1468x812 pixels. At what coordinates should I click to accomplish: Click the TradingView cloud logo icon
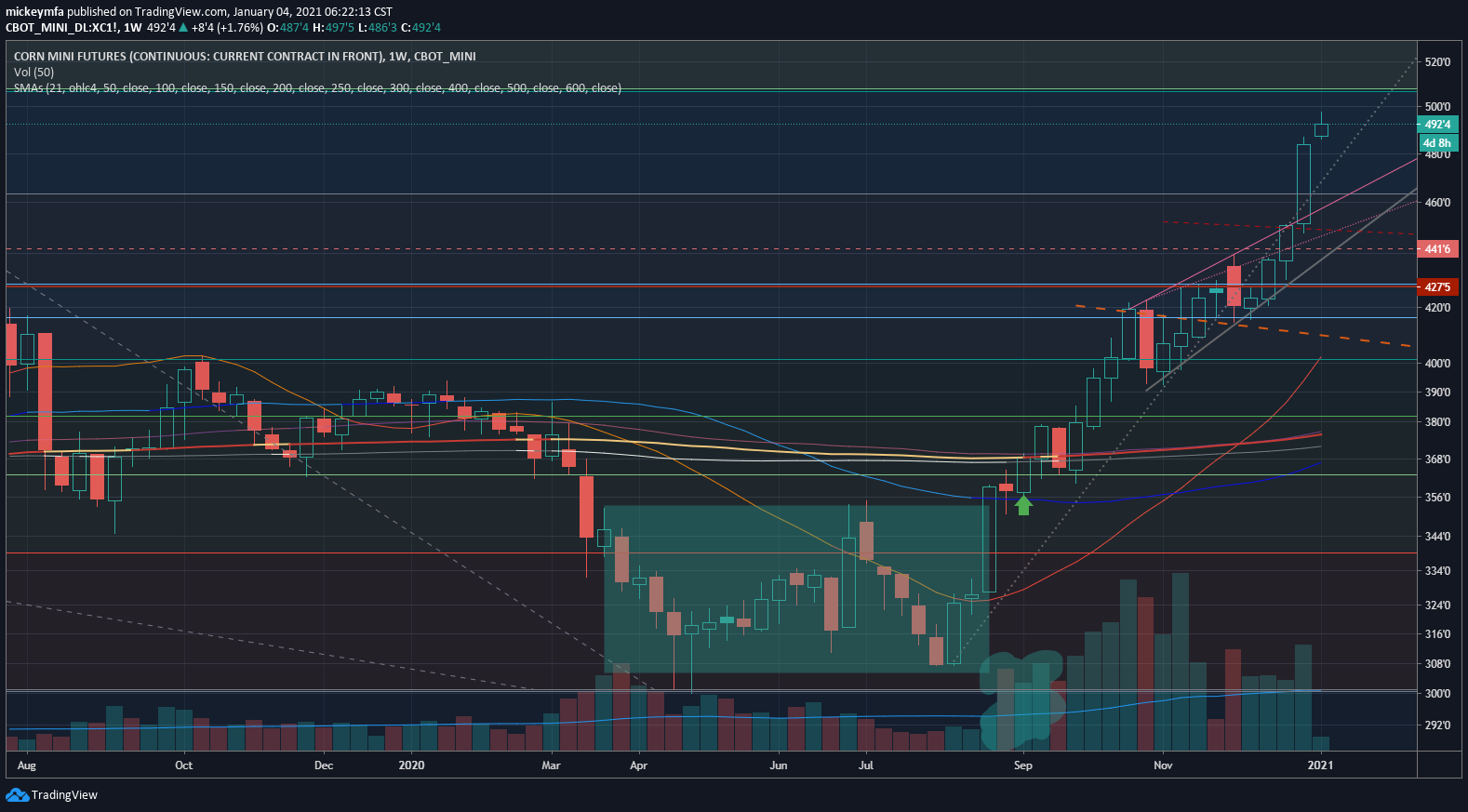tap(17, 794)
